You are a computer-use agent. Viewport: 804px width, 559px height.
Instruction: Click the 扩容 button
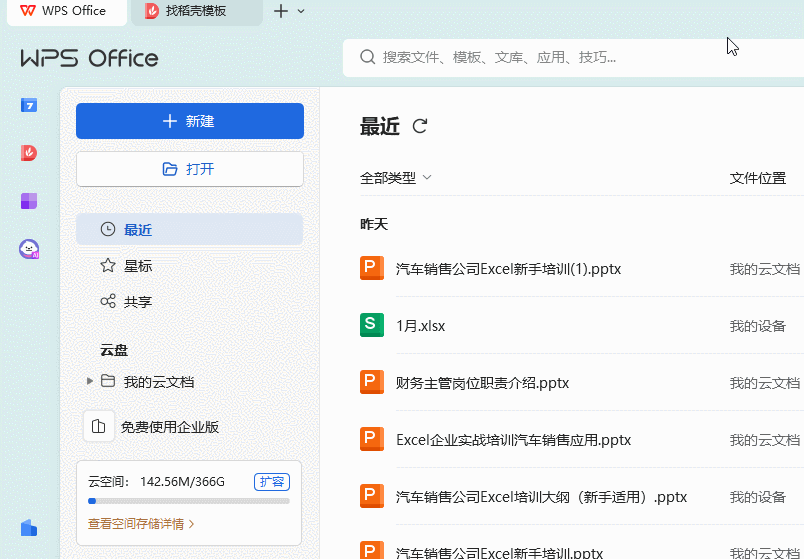pyautogui.click(x=272, y=482)
